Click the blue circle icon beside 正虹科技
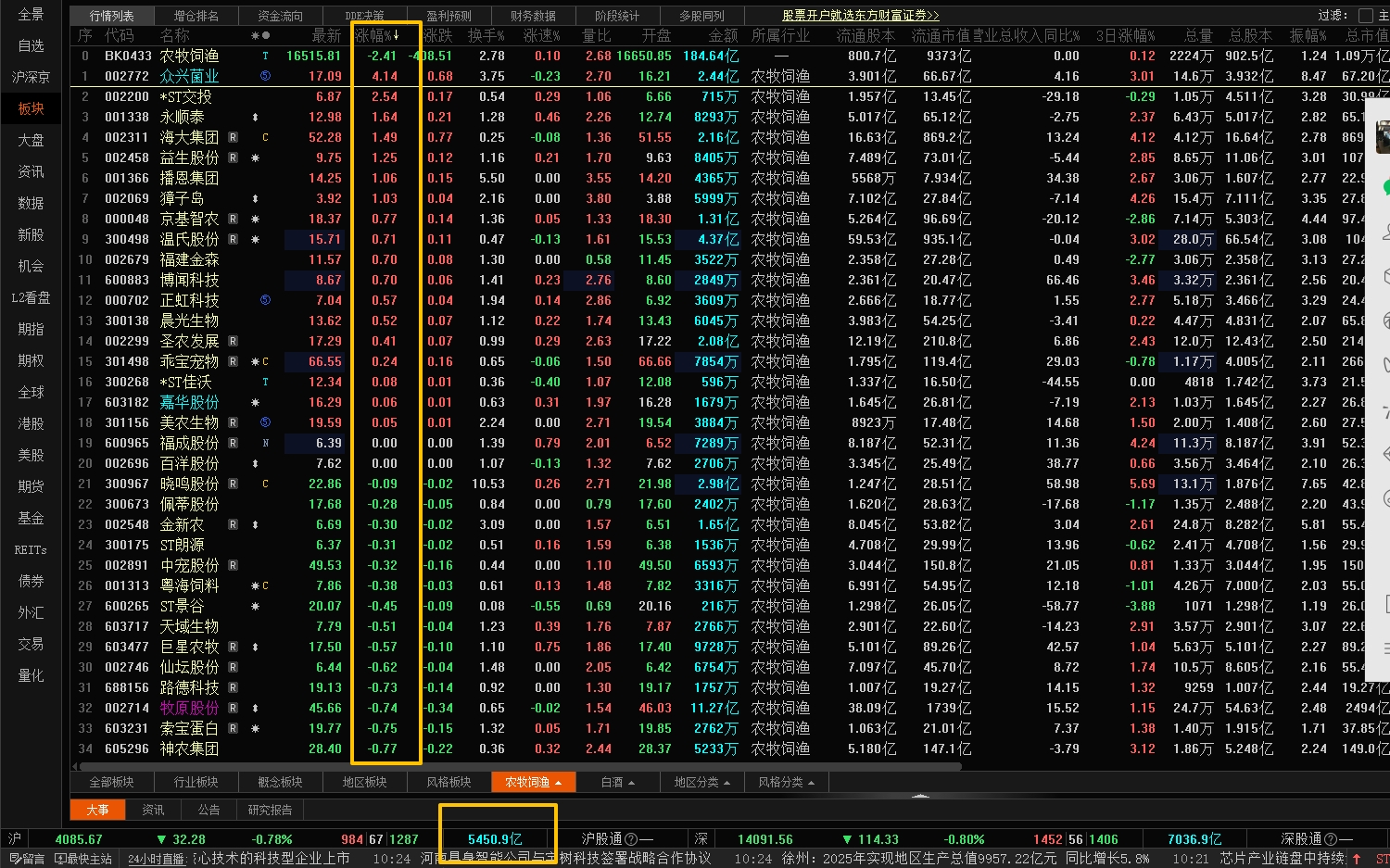This screenshot has width=1390, height=868. pos(265,300)
